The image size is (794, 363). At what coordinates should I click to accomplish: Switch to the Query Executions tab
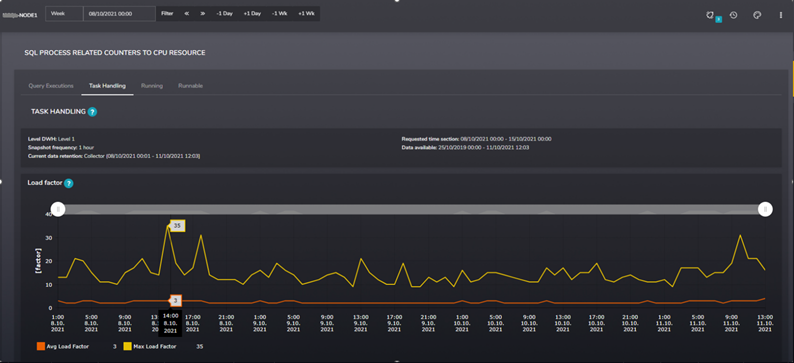click(x=51, y=86)
